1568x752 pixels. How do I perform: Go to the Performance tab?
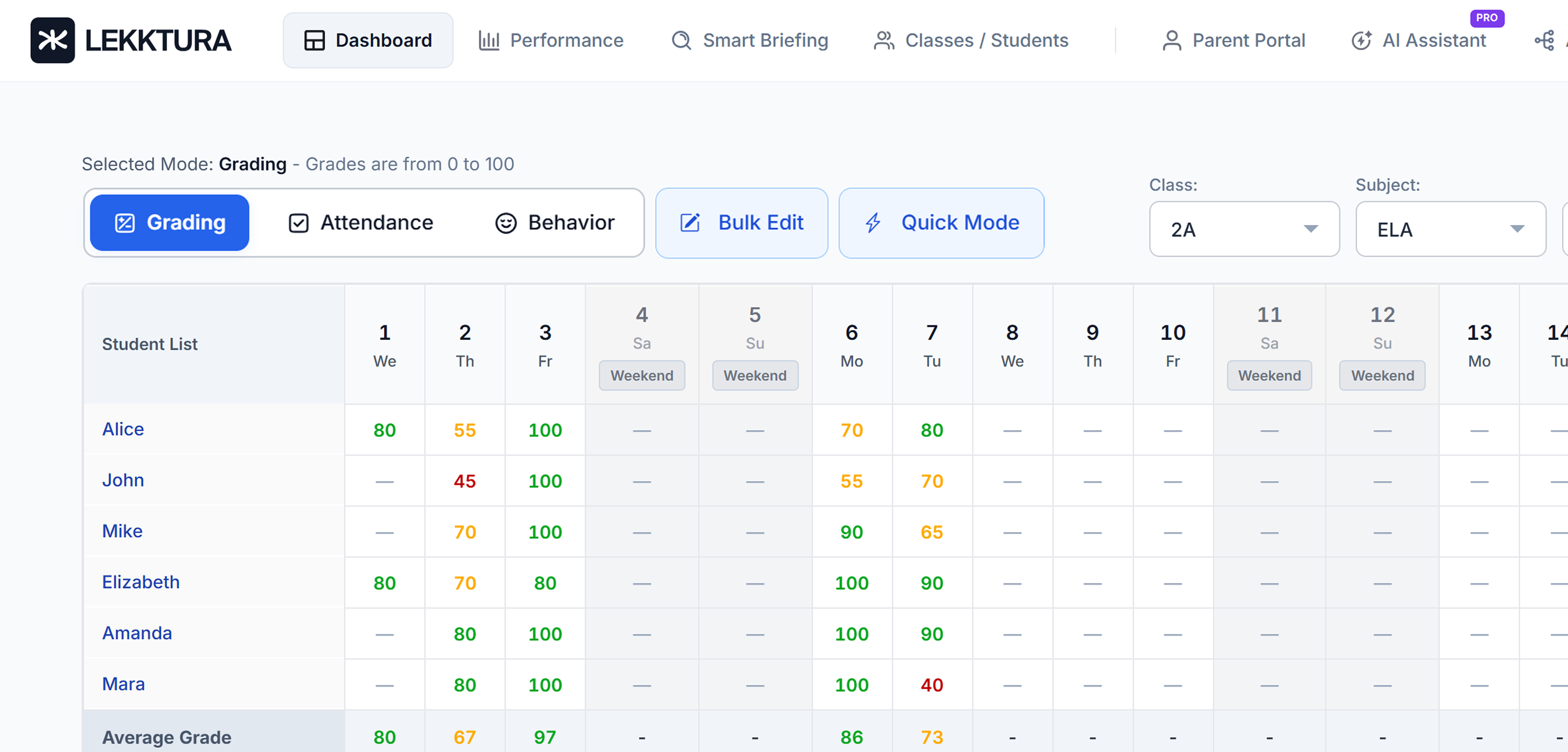pyautogui.click(x=551, y=40)
